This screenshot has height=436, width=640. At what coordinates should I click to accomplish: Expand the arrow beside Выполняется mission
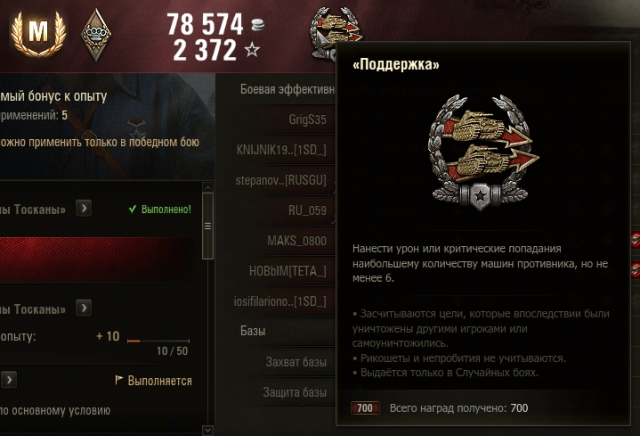(x=9, y=380)
